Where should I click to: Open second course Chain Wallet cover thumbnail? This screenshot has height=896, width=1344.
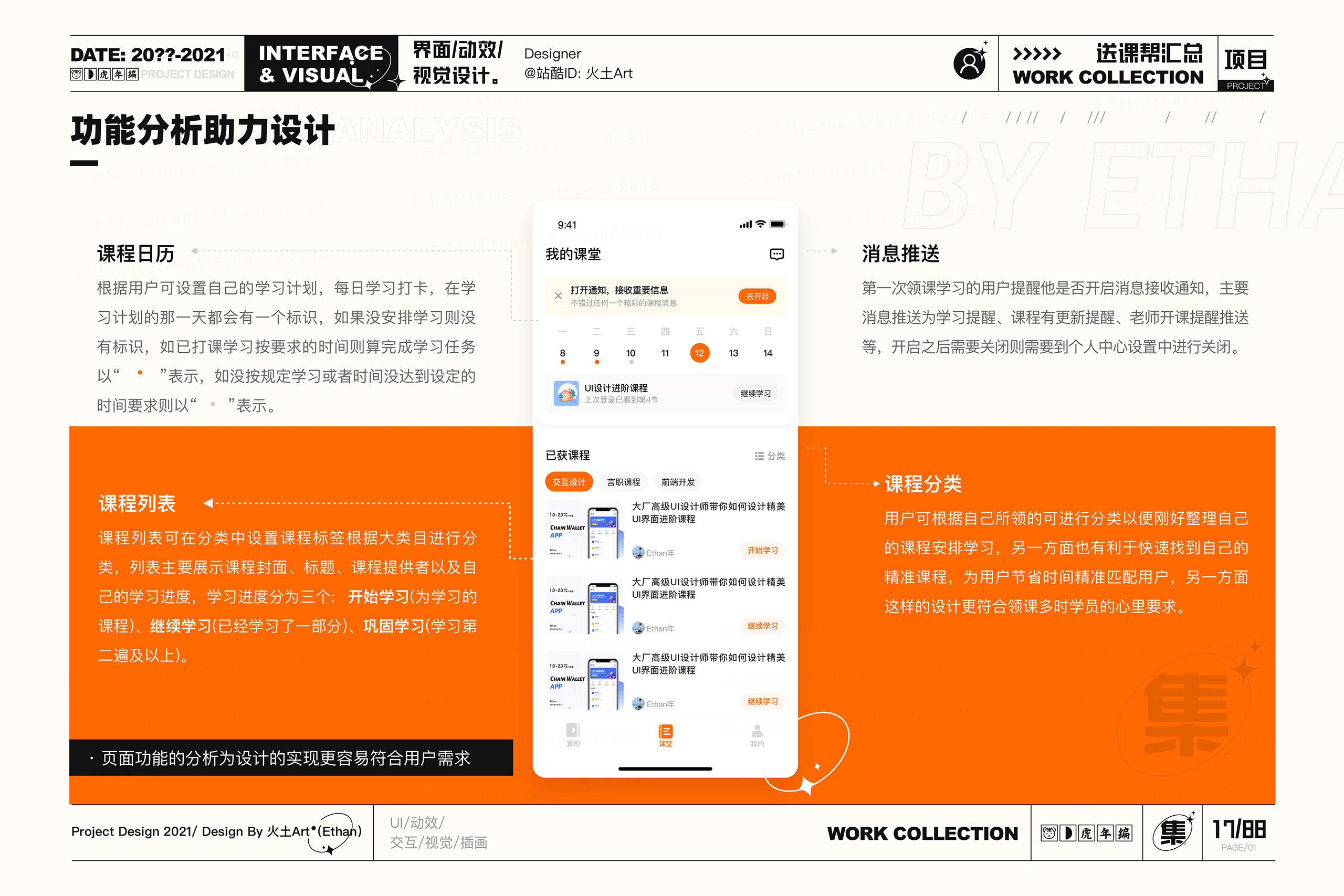pos(584,605)
